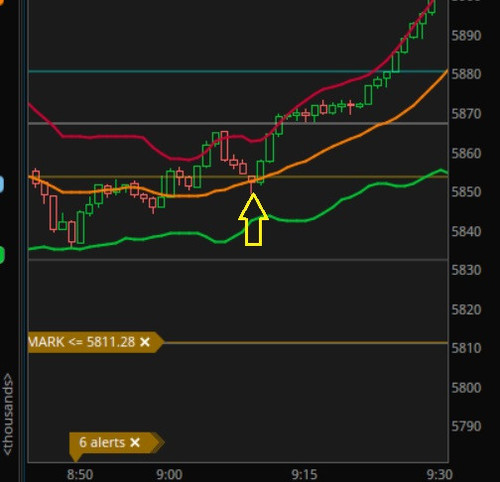The width and height of the screenshot is (500, 482).
Task: Click the 5870 price axis label
Action: [466, 114]
